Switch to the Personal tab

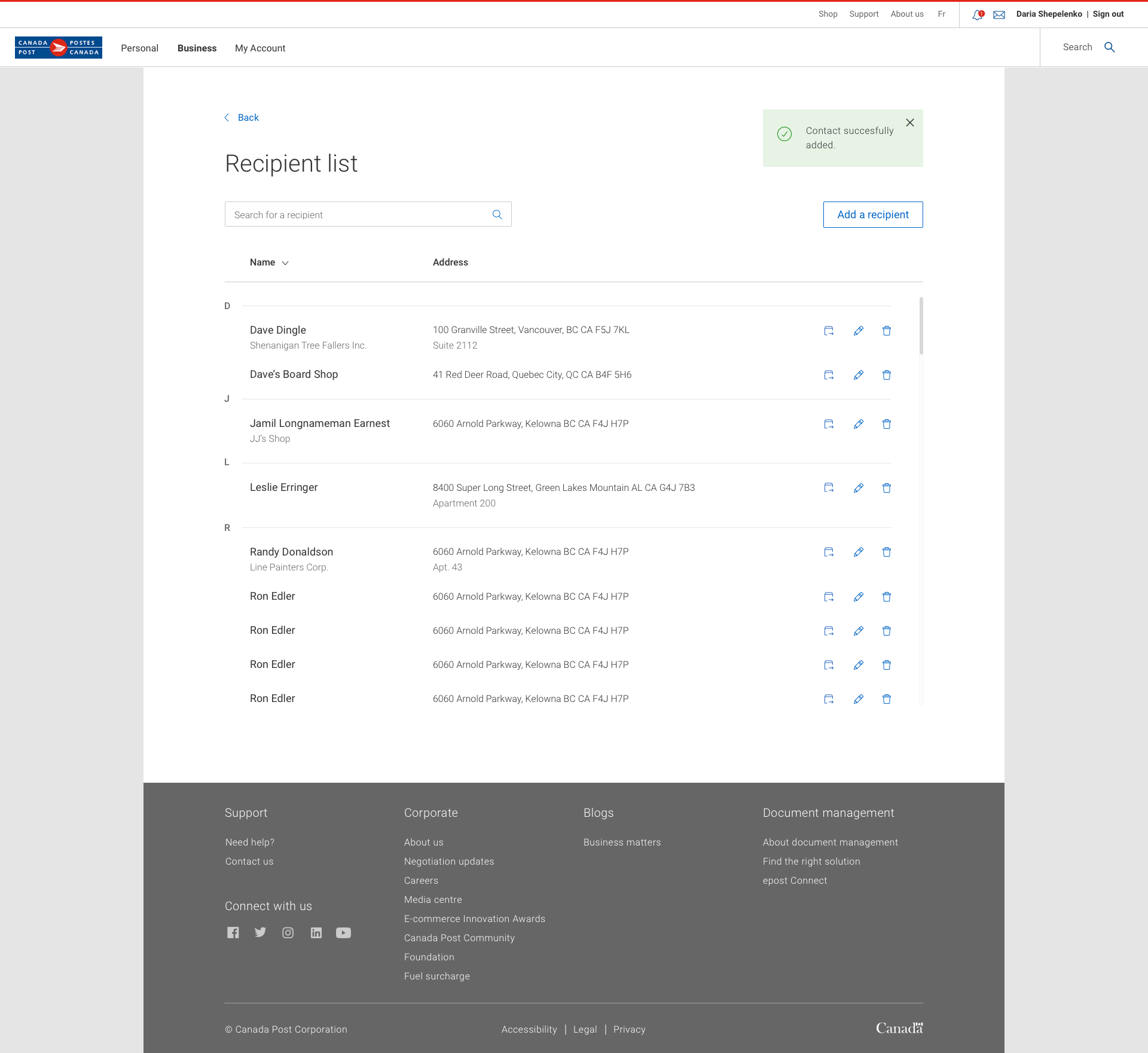(139, 48)
